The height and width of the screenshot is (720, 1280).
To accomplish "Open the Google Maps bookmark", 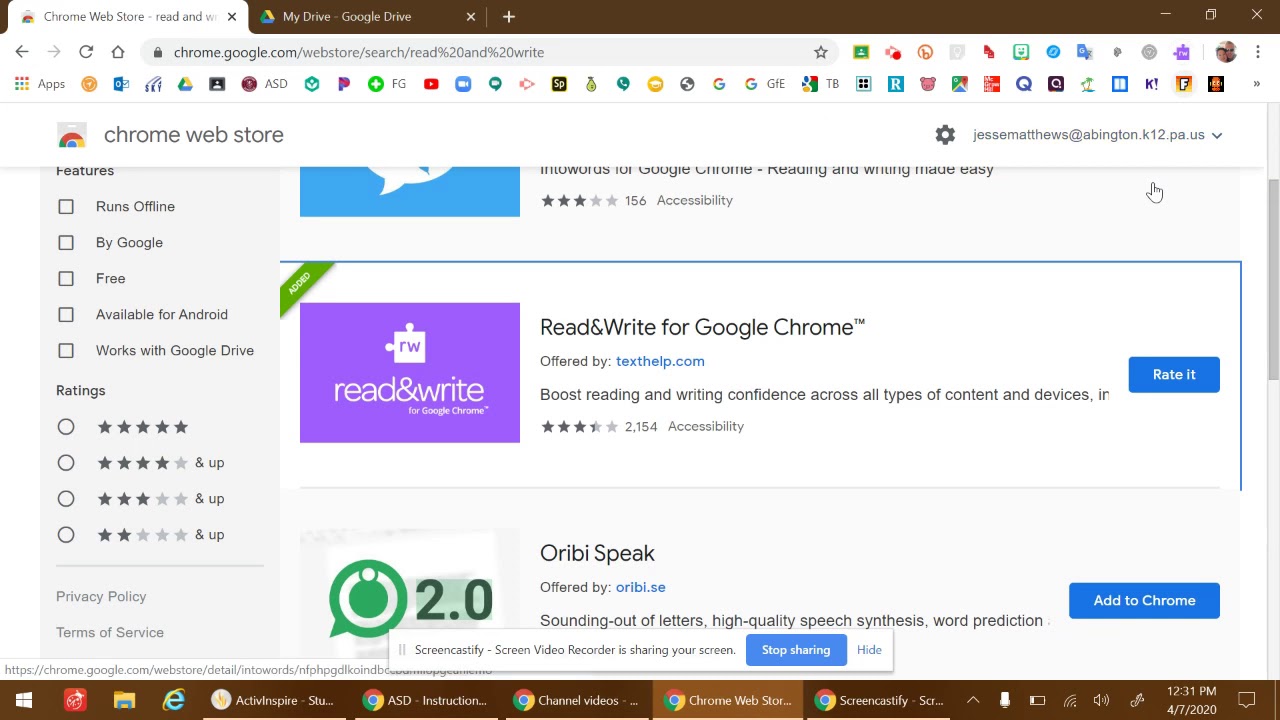I will coord(960,84).
